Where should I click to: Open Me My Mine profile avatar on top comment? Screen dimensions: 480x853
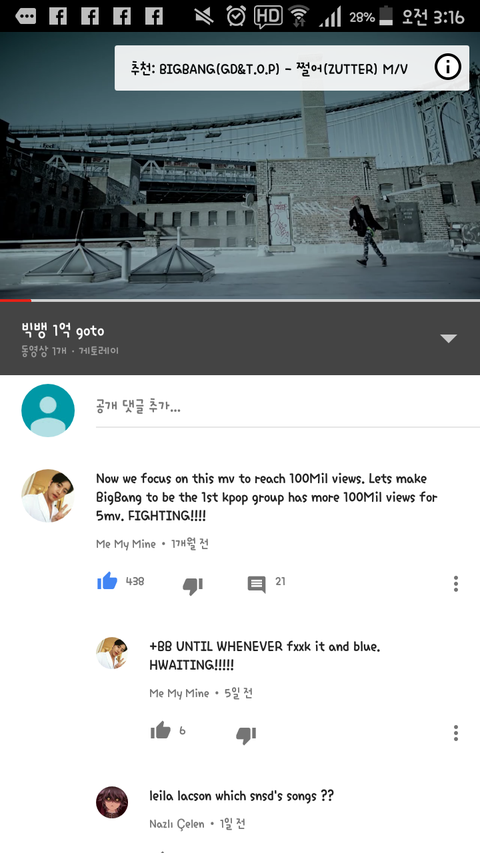pyautogui.click(x=48, y=496)
